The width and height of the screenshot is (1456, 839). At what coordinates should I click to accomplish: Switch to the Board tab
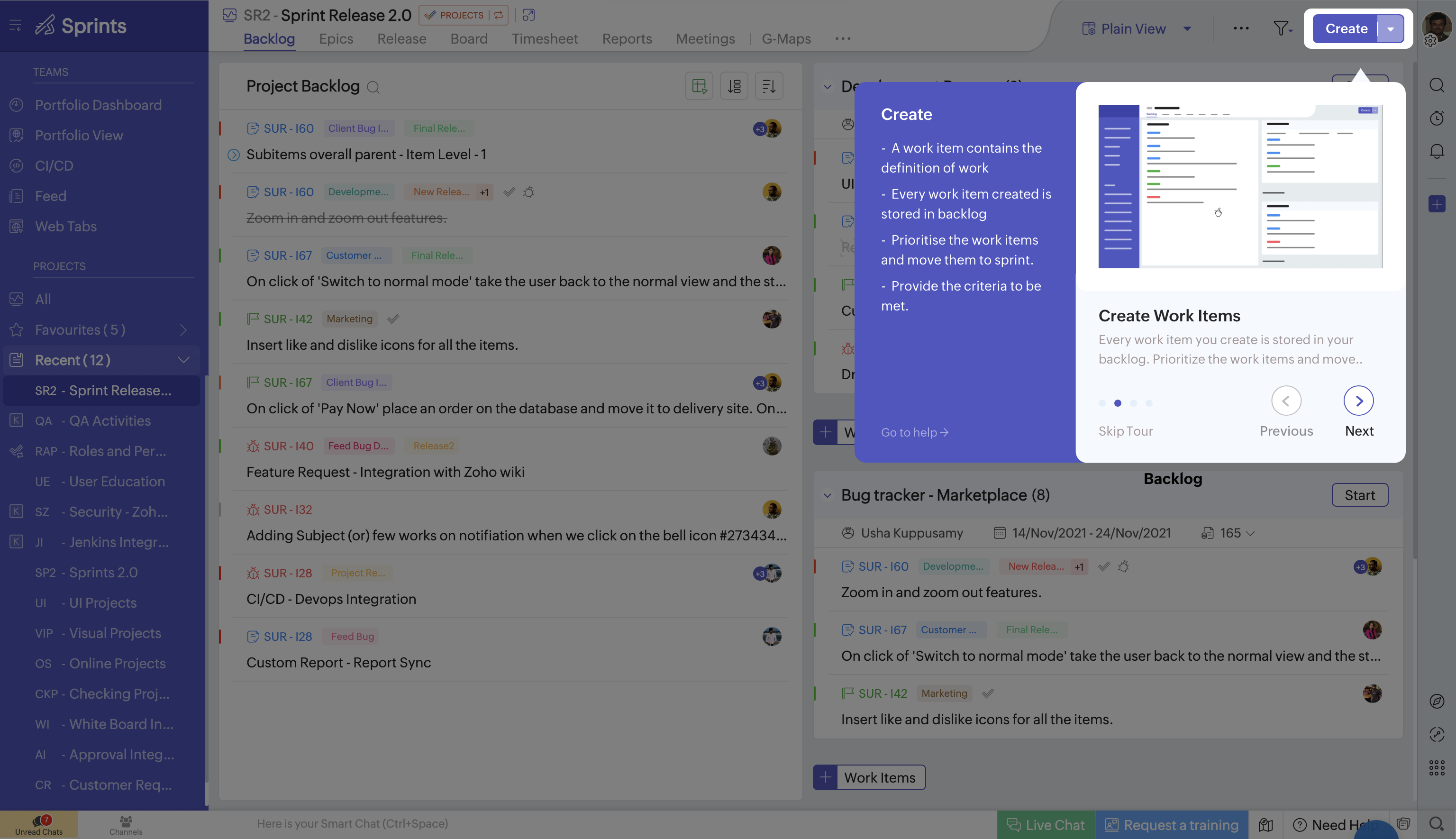tap(468, 38)
